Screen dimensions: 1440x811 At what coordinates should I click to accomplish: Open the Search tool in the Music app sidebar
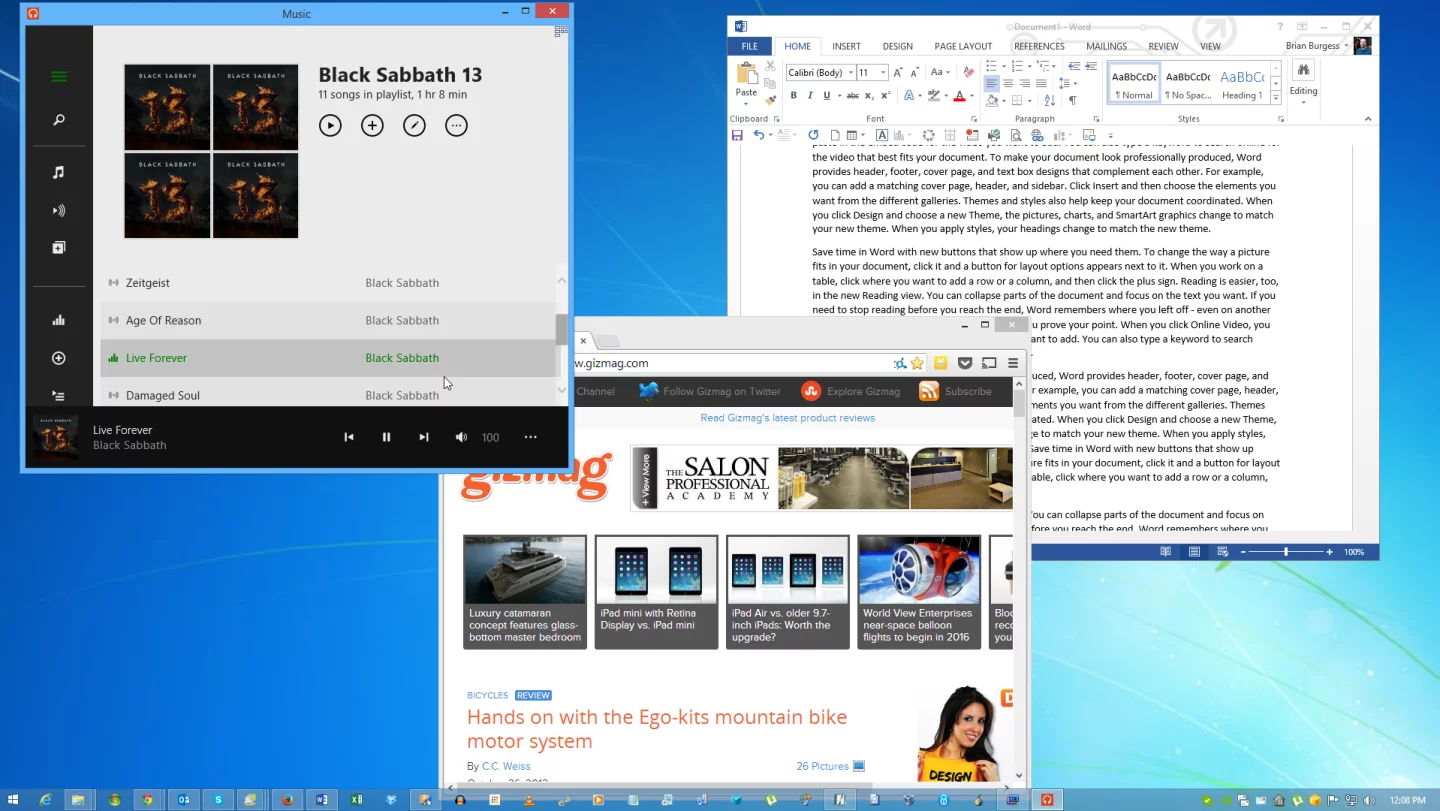click(58, 119)
